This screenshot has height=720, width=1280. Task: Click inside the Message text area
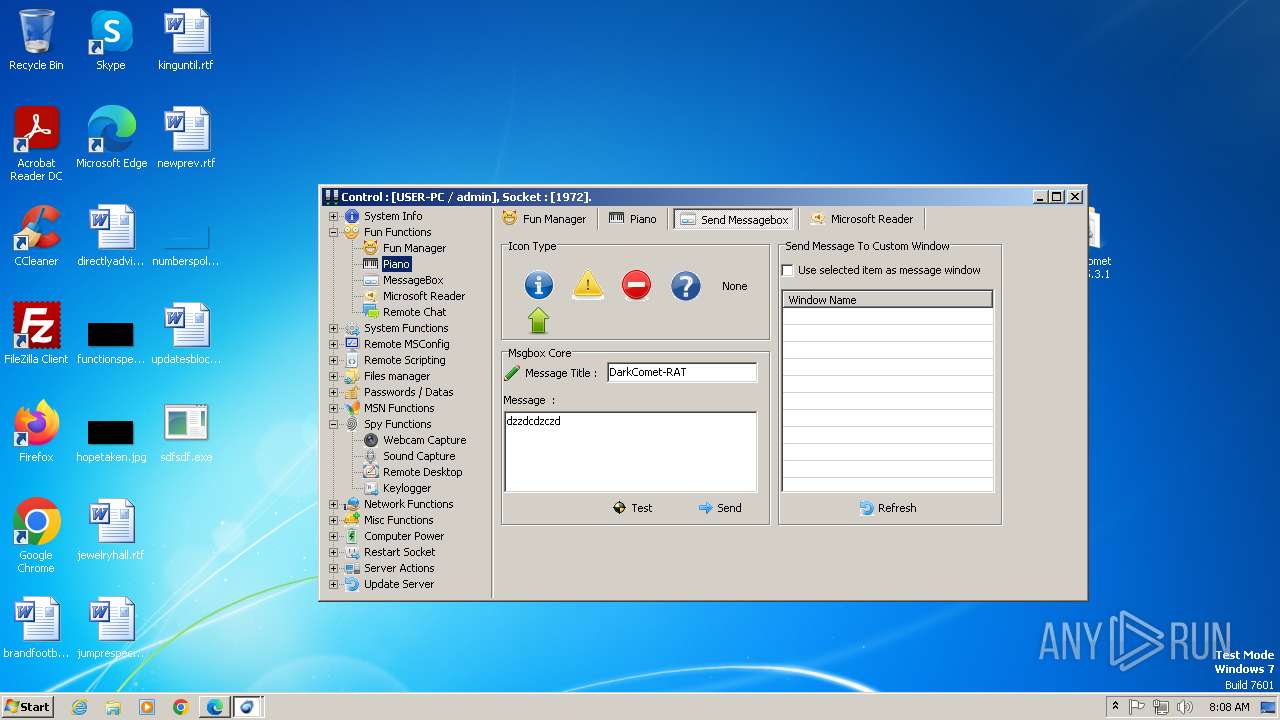630,452
